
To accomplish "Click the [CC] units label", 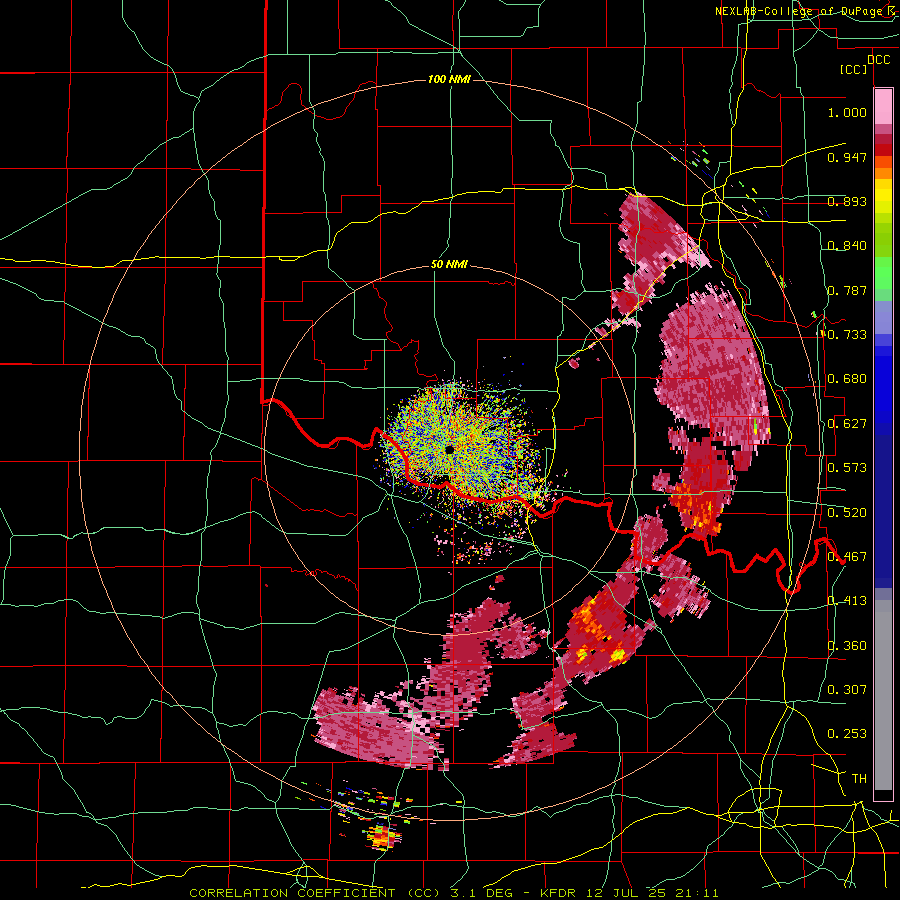I will click(854, 70).
